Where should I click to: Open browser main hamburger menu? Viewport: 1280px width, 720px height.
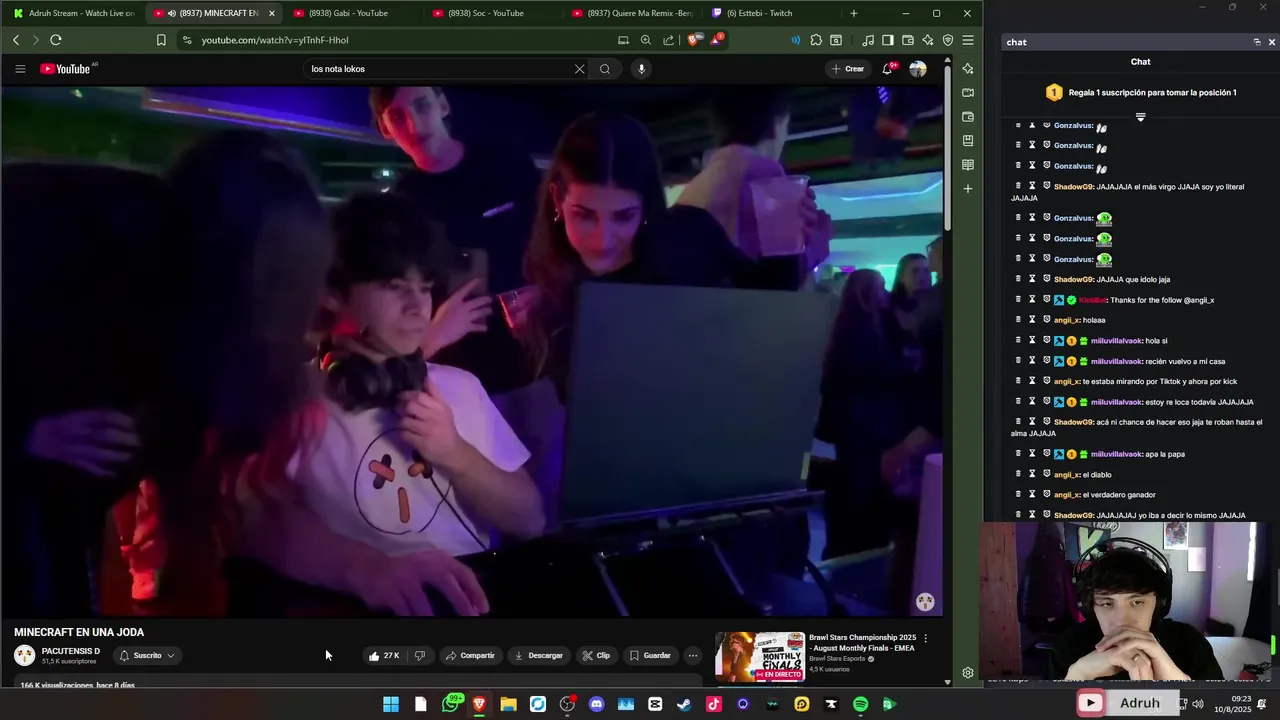tap(967, 40)
